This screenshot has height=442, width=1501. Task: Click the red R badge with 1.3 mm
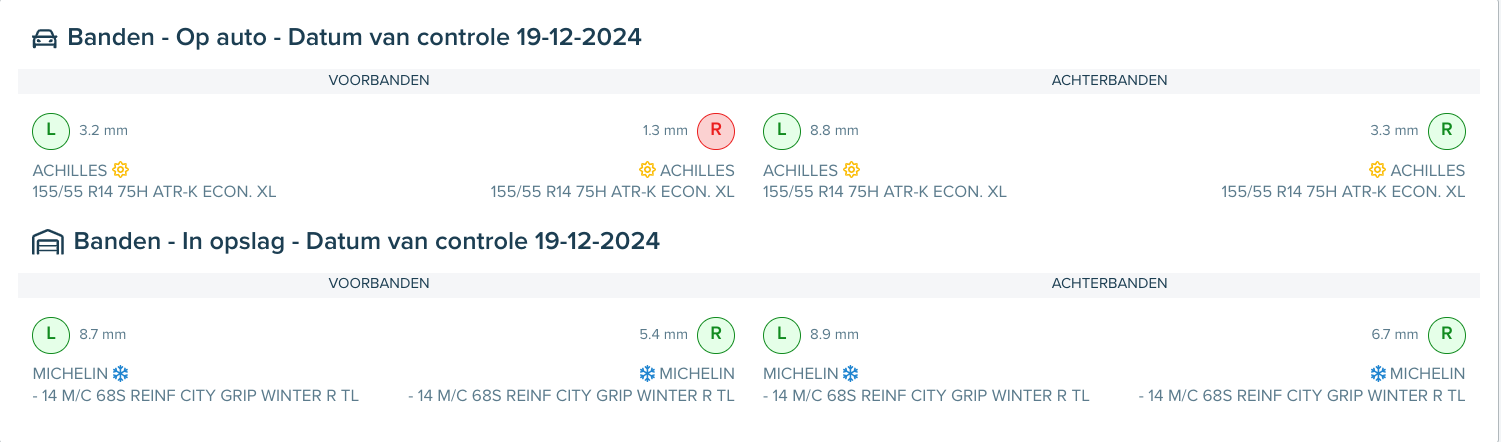click(x=716, y=130)
